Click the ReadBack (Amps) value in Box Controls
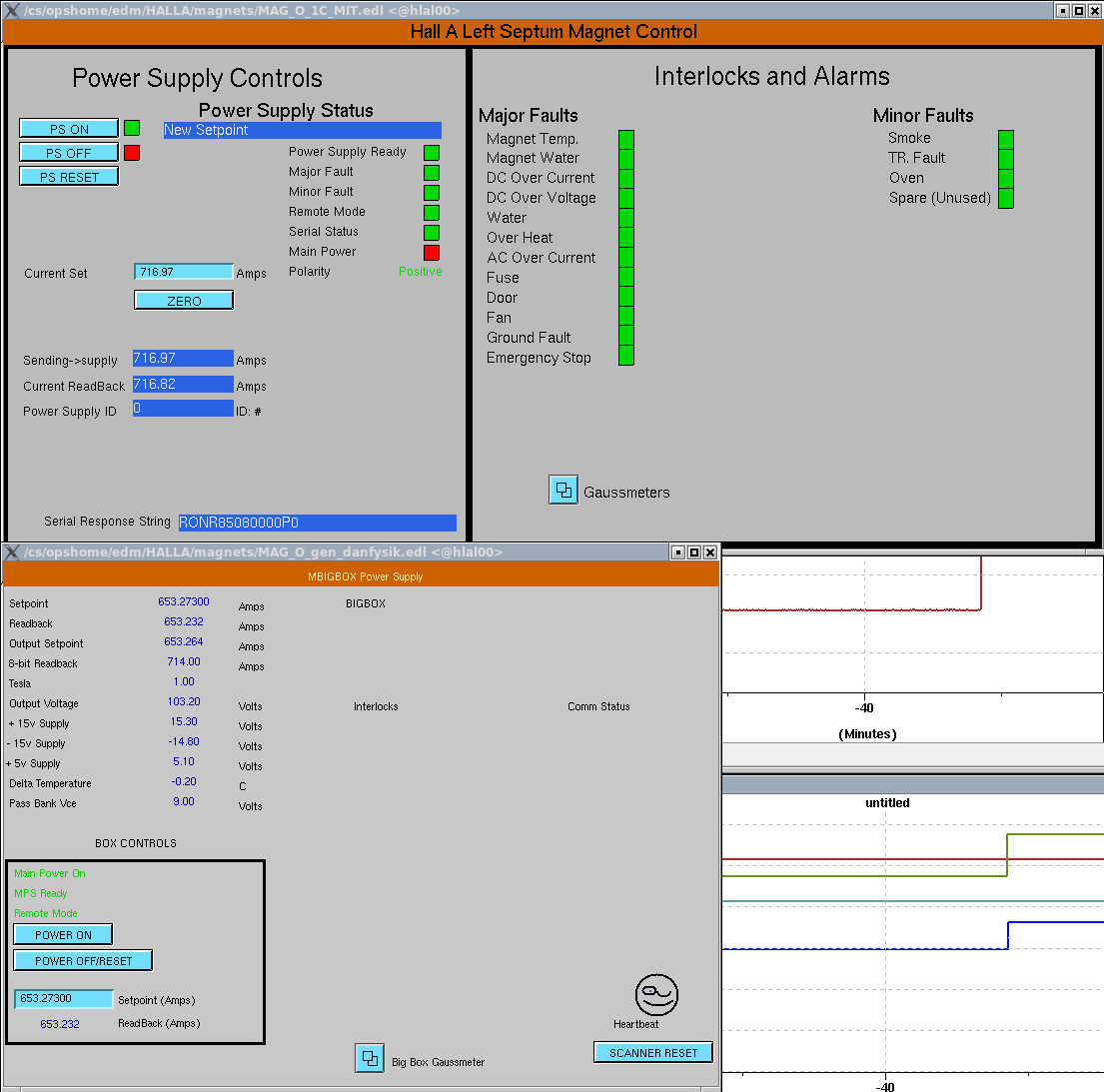Image resolution: width=1104 pixels, height=1092 pixels. tap(60, 1024)
